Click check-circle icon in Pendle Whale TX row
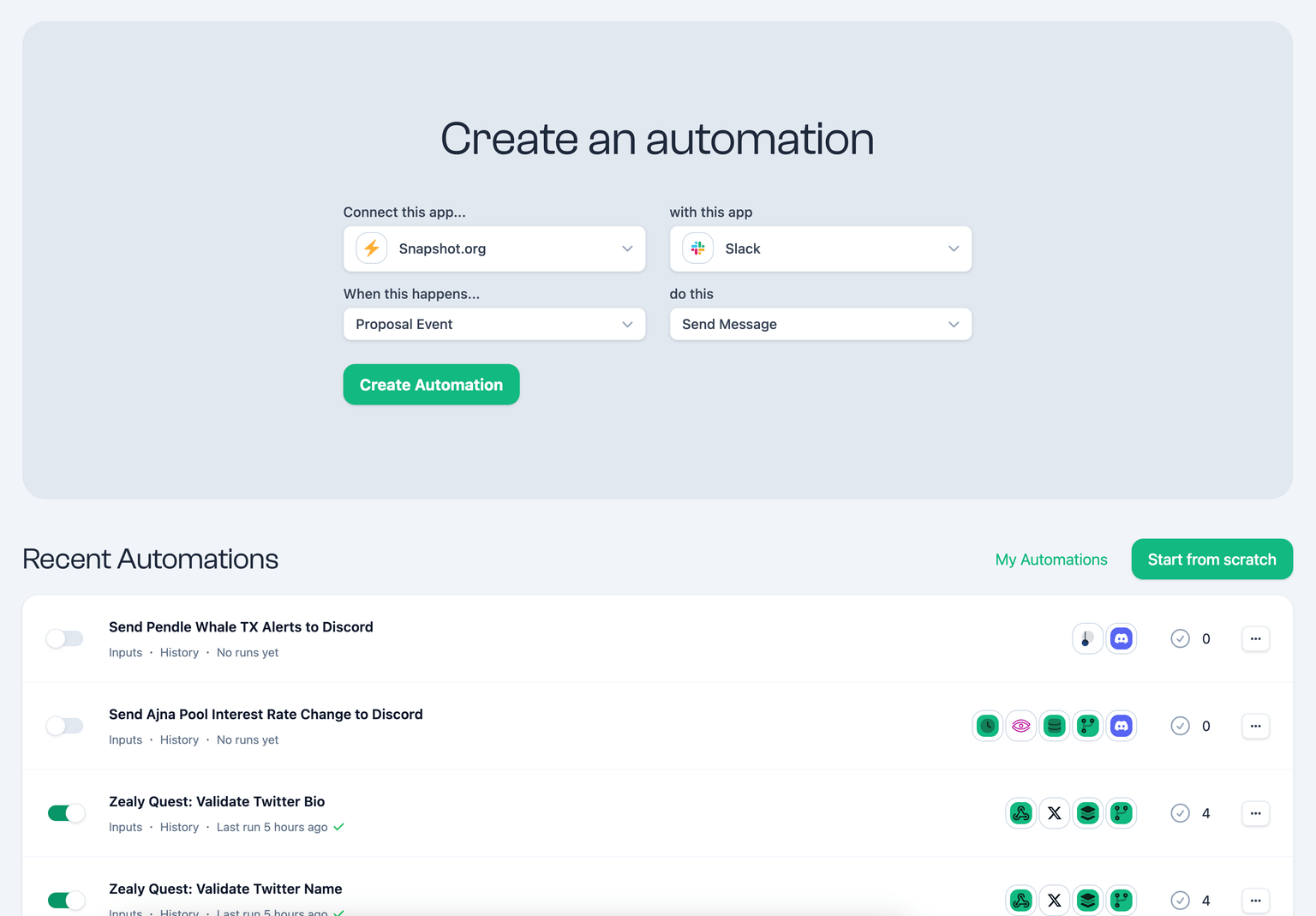This screenshot has height=916, width=1316. click(x=1181, y=638)
